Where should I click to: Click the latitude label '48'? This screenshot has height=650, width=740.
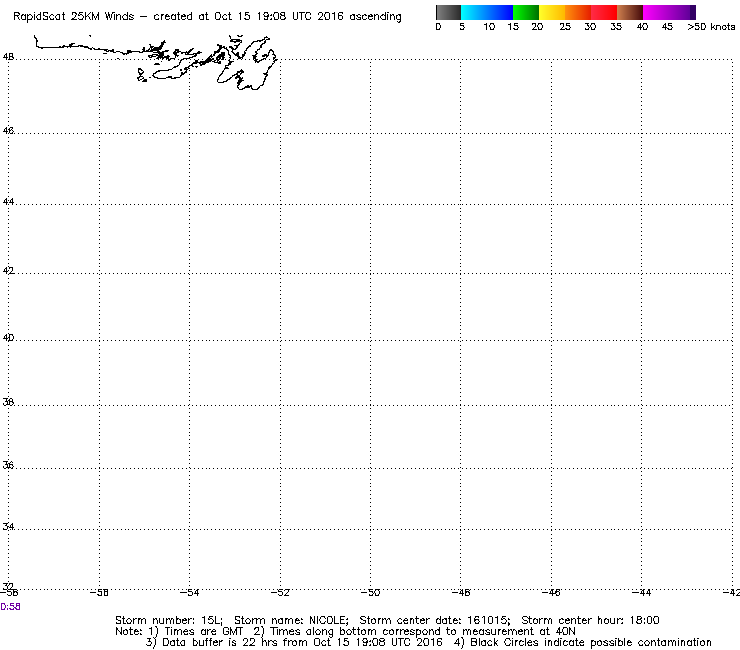(x=8, y=57)
